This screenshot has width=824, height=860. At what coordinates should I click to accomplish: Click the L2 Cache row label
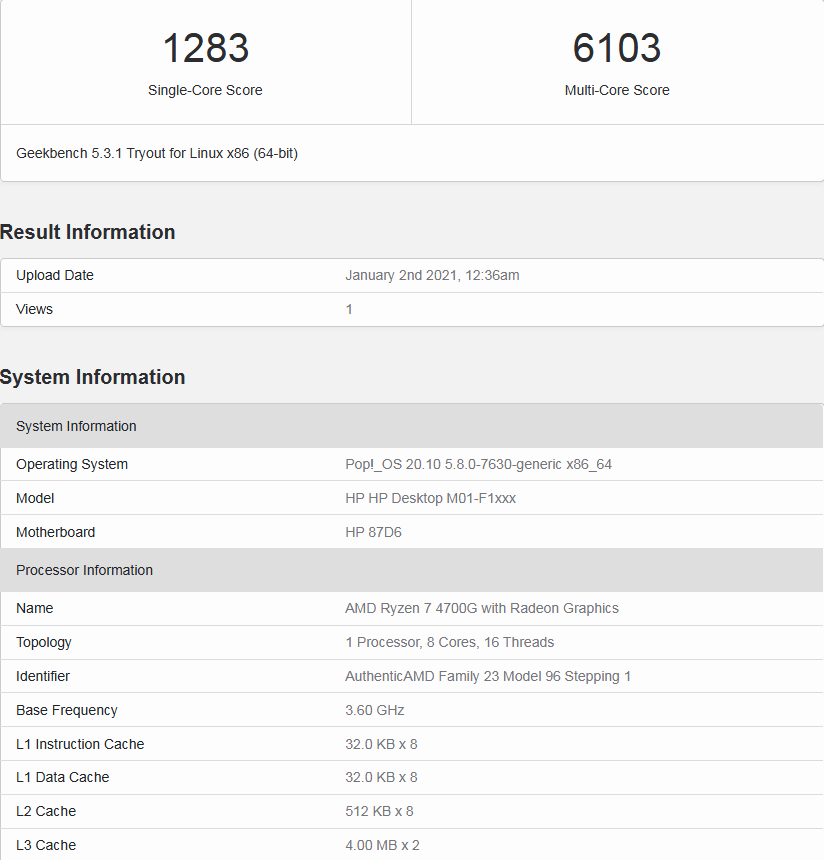click(x=46, y=811)
